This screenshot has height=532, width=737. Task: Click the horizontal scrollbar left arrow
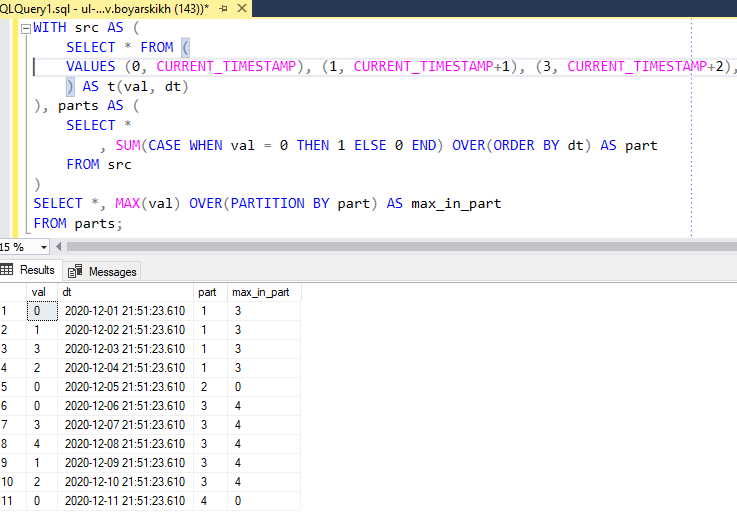(60, 247)
